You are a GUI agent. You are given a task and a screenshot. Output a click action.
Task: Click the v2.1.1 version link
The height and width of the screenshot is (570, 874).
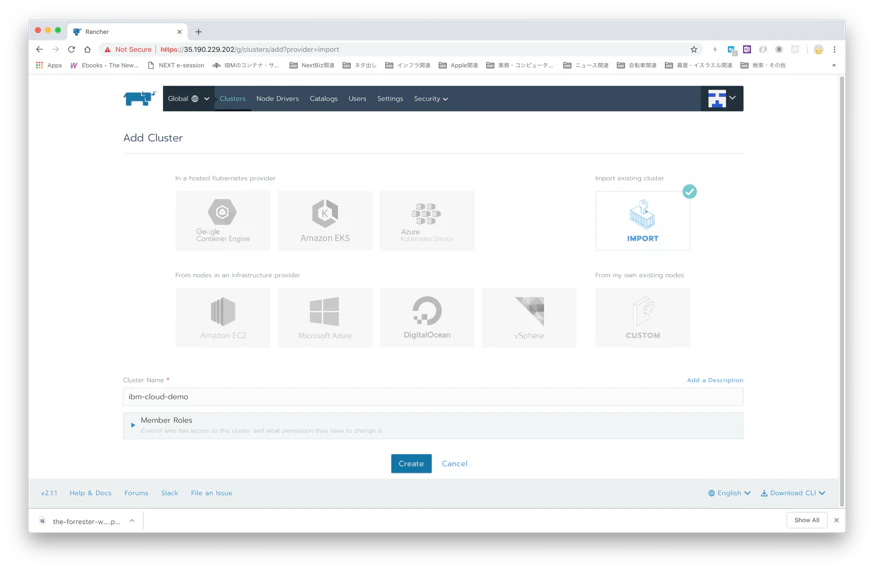pyautogui.click(x=49, y=493)
